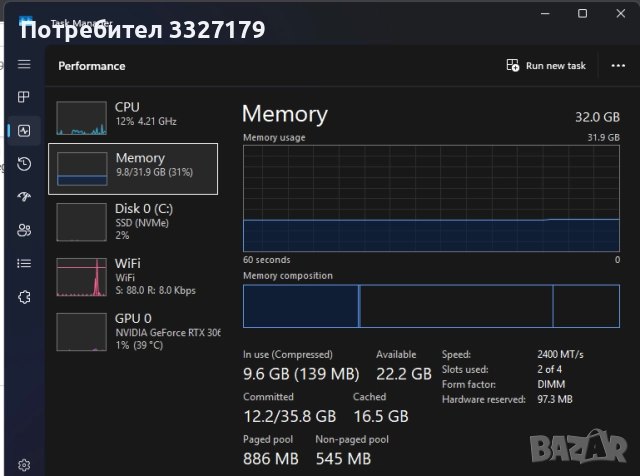The height and width of the screenshot is (476, 640).
Task: Click the 886 MB Paged pool value
Action: (271, 458)
